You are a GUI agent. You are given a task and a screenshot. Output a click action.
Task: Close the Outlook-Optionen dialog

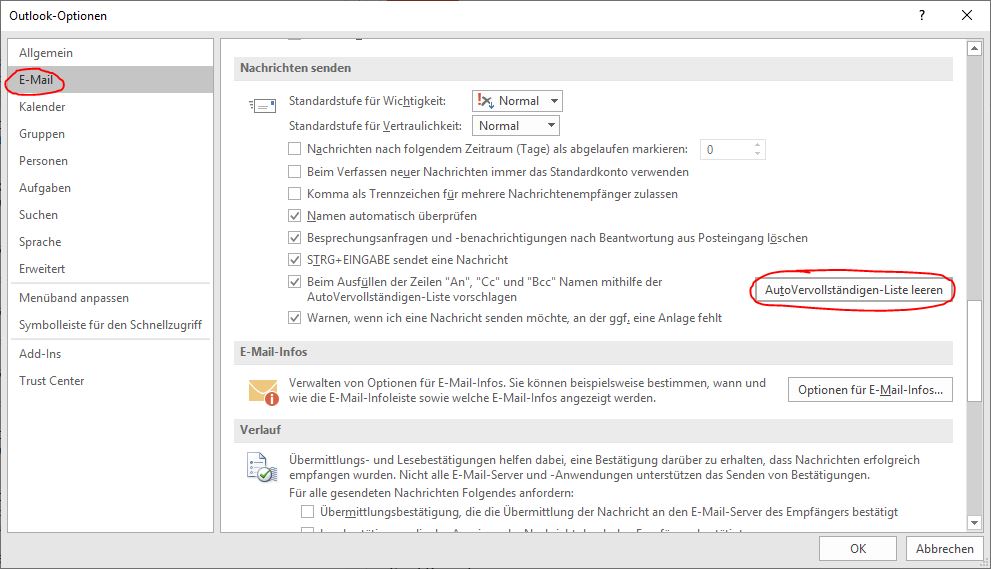pos(967,15)
